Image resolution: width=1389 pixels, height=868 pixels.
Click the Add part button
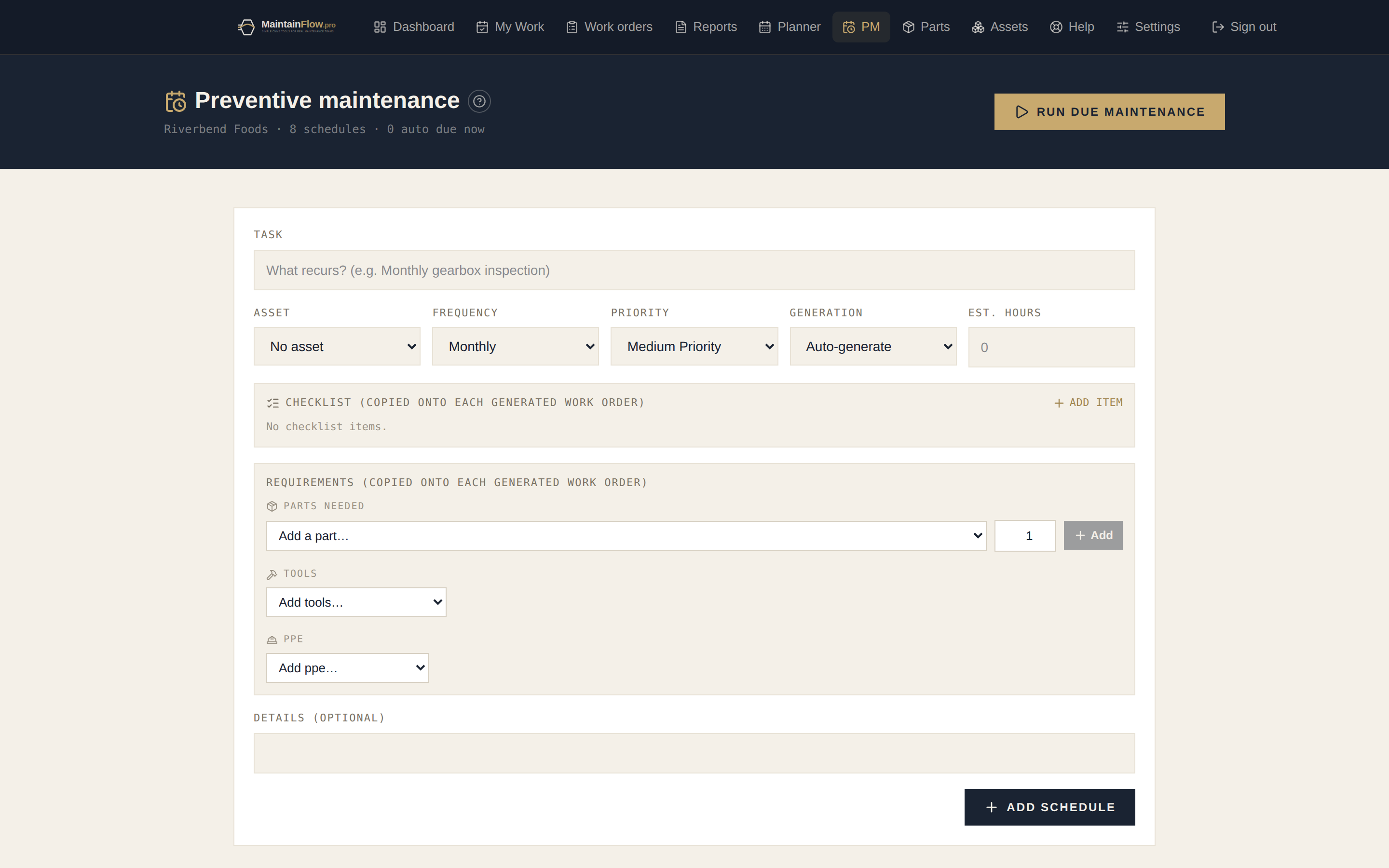pos(1092,535)
